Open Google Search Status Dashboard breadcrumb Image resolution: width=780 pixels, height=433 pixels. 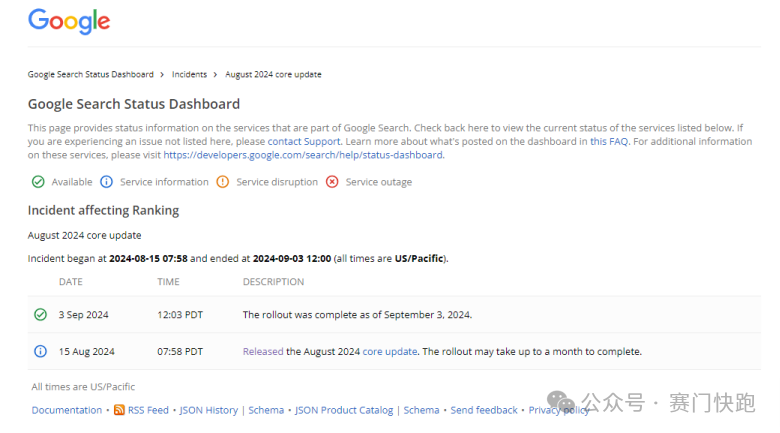tap(90, 74)
